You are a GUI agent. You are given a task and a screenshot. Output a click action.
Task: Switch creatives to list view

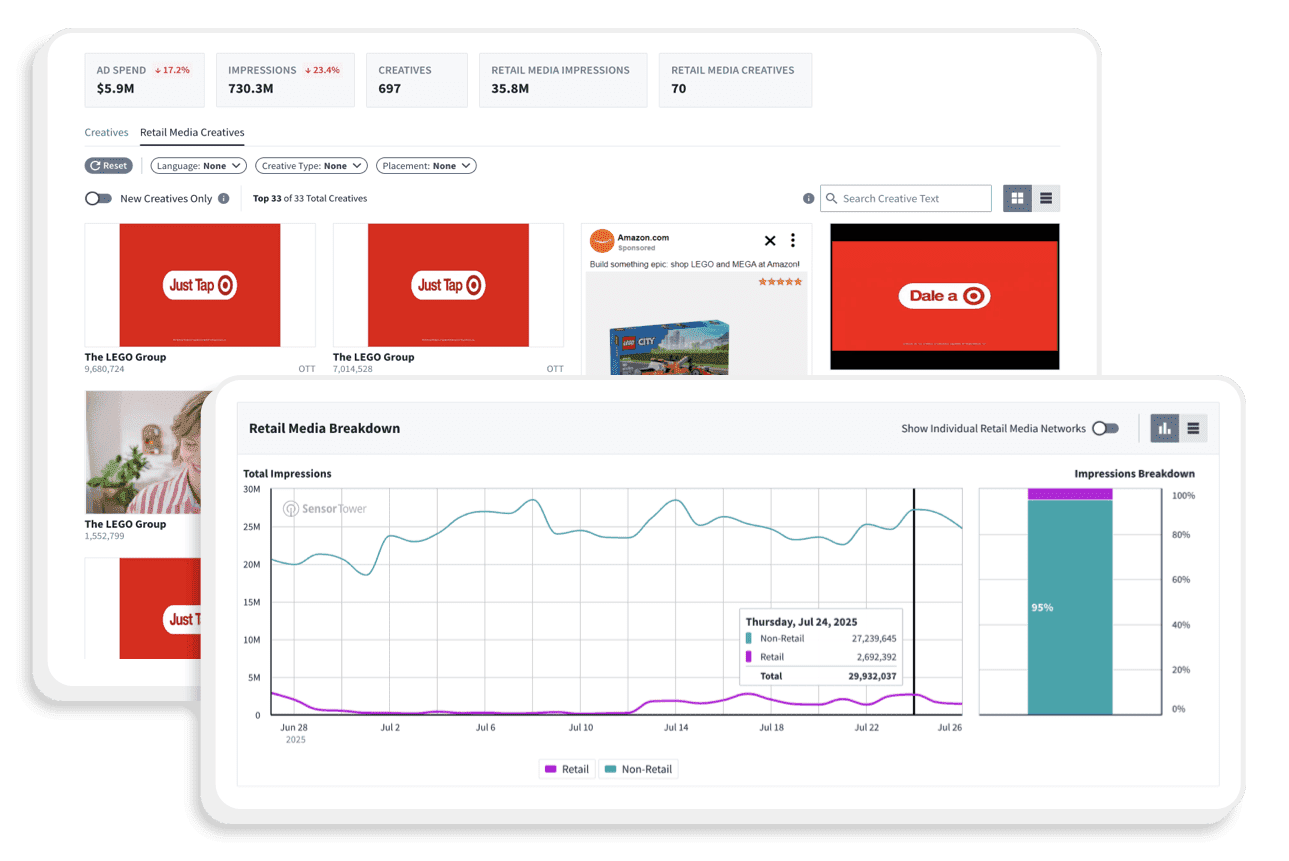pyautogui.click(x=1046, y=198)
